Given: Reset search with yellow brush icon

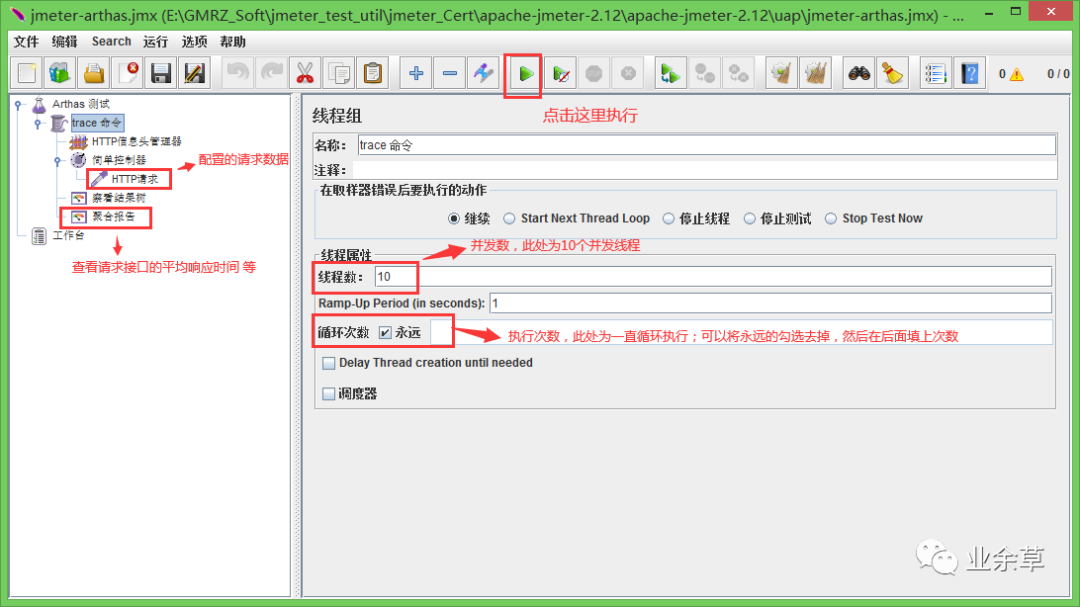Looking at the screenshot, I should 893,73.
